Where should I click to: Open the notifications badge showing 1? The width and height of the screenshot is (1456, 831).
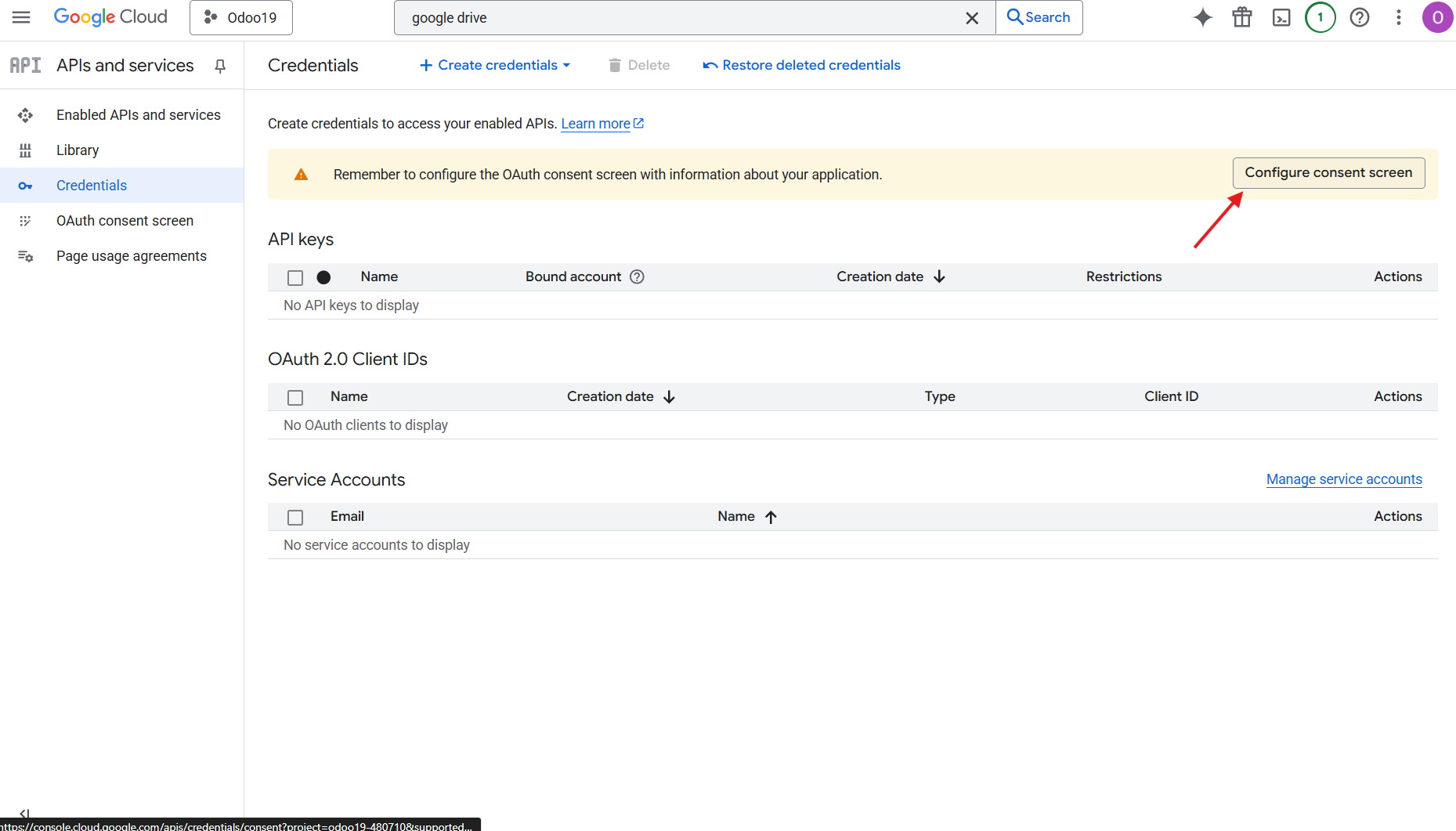click(1320, 17)
